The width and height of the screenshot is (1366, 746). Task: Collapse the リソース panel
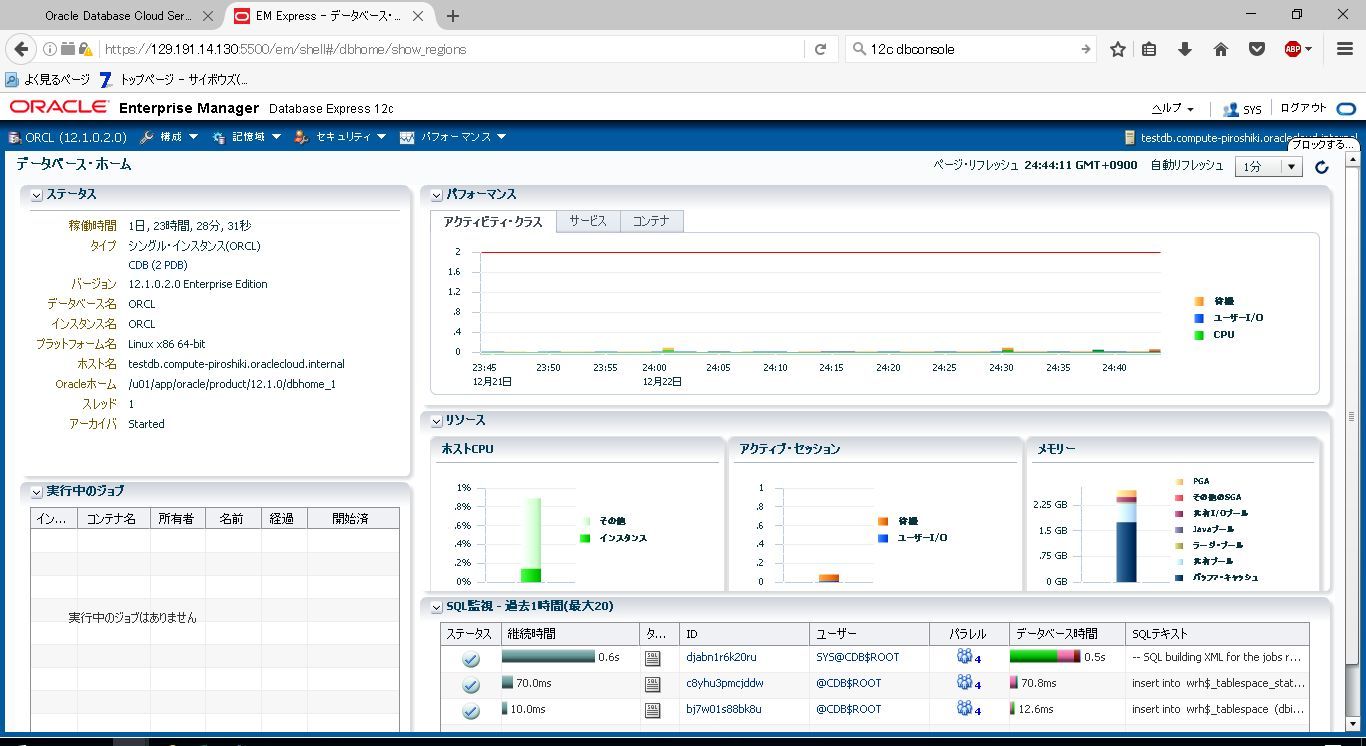(x=437, y=421)
